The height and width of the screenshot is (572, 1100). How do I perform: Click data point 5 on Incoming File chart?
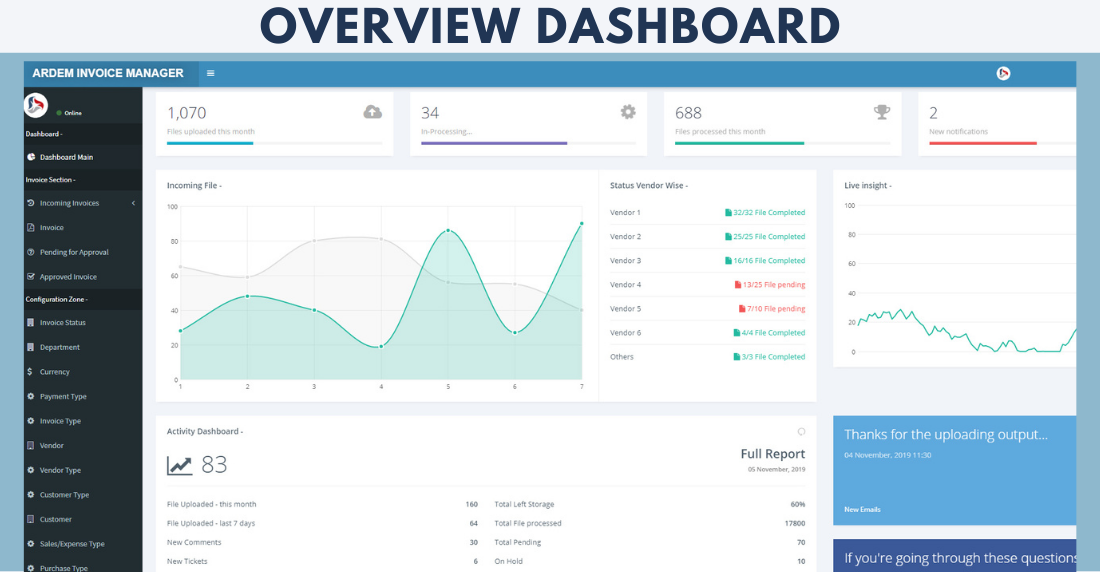click(x=448, y=231)
